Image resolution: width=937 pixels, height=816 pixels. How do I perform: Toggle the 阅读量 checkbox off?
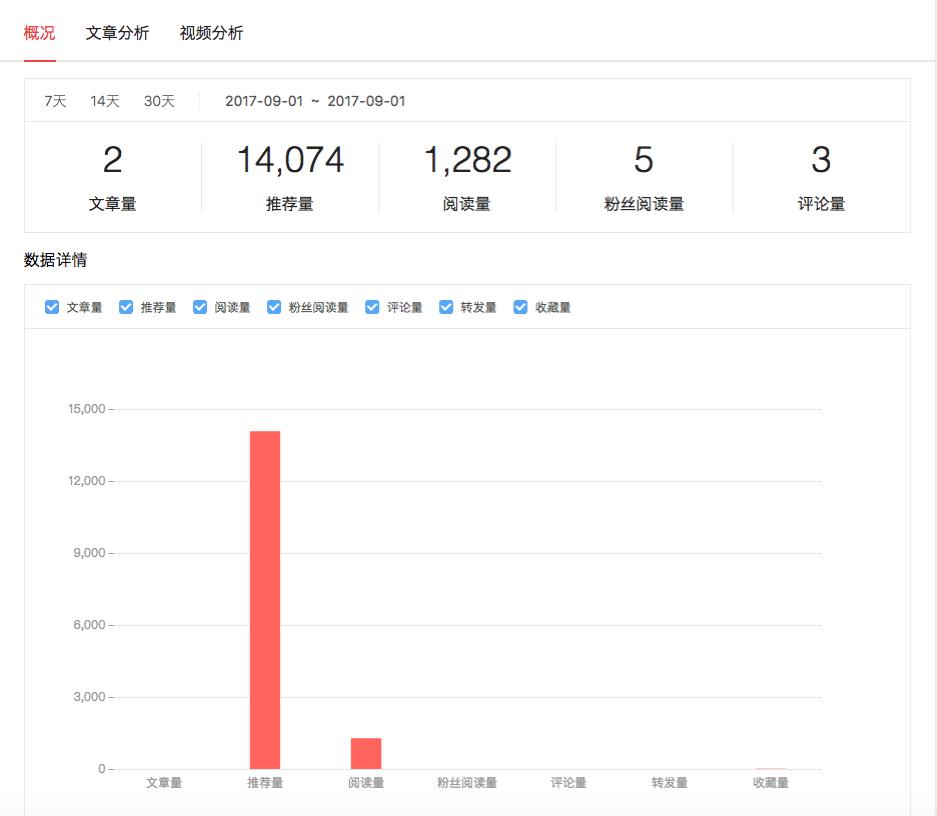pyautogui.click(x=200, y=307)
